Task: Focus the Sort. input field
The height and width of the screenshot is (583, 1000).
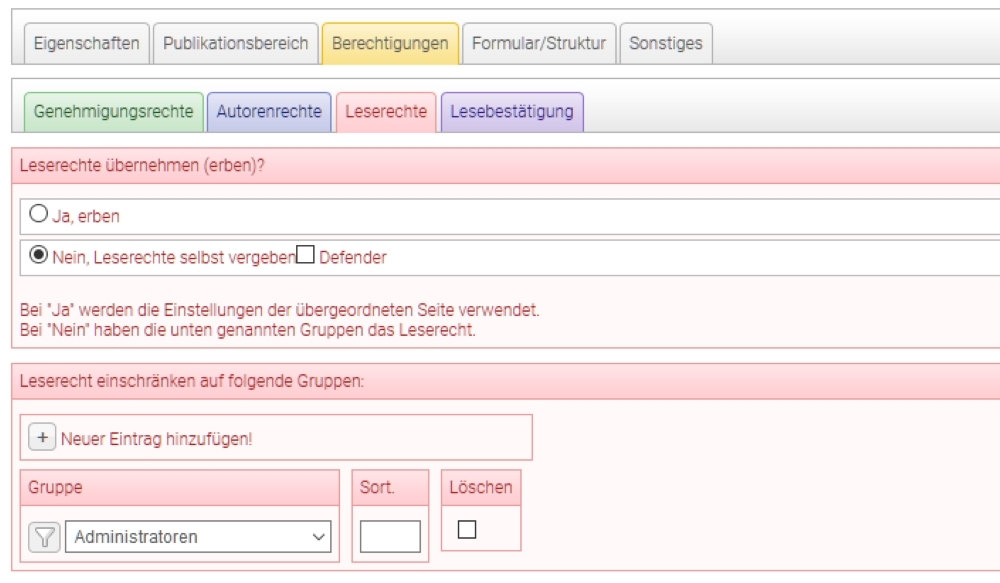Action: coord(390,537)
